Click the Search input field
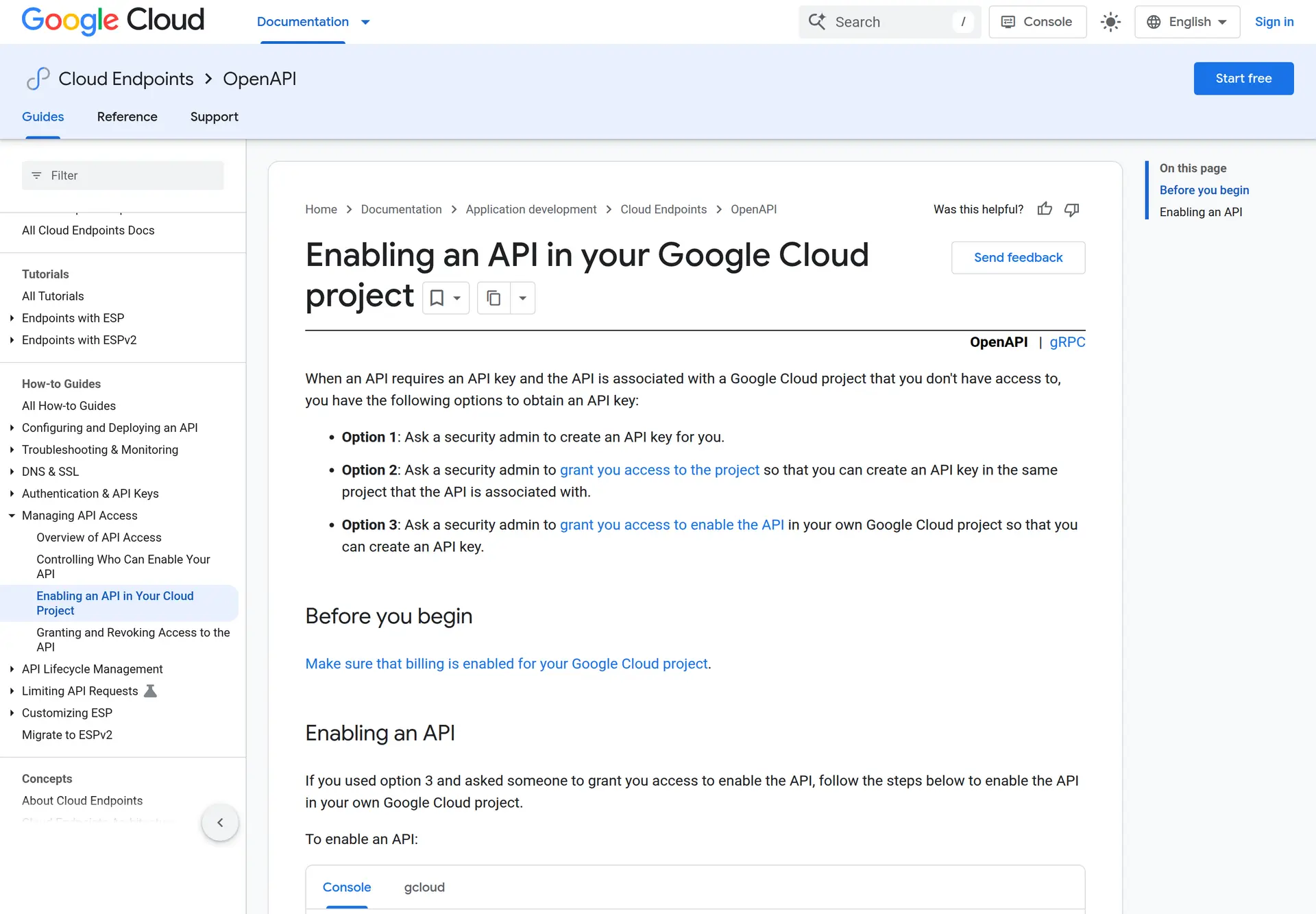The image size is (1316, 914). pyautogui.click(x=890, y=22)
